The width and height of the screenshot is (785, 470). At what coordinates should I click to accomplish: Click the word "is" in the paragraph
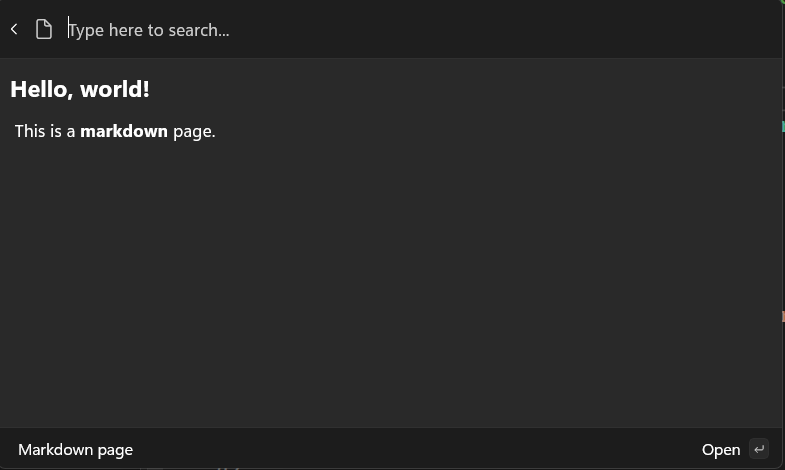(x=56, y=131)
